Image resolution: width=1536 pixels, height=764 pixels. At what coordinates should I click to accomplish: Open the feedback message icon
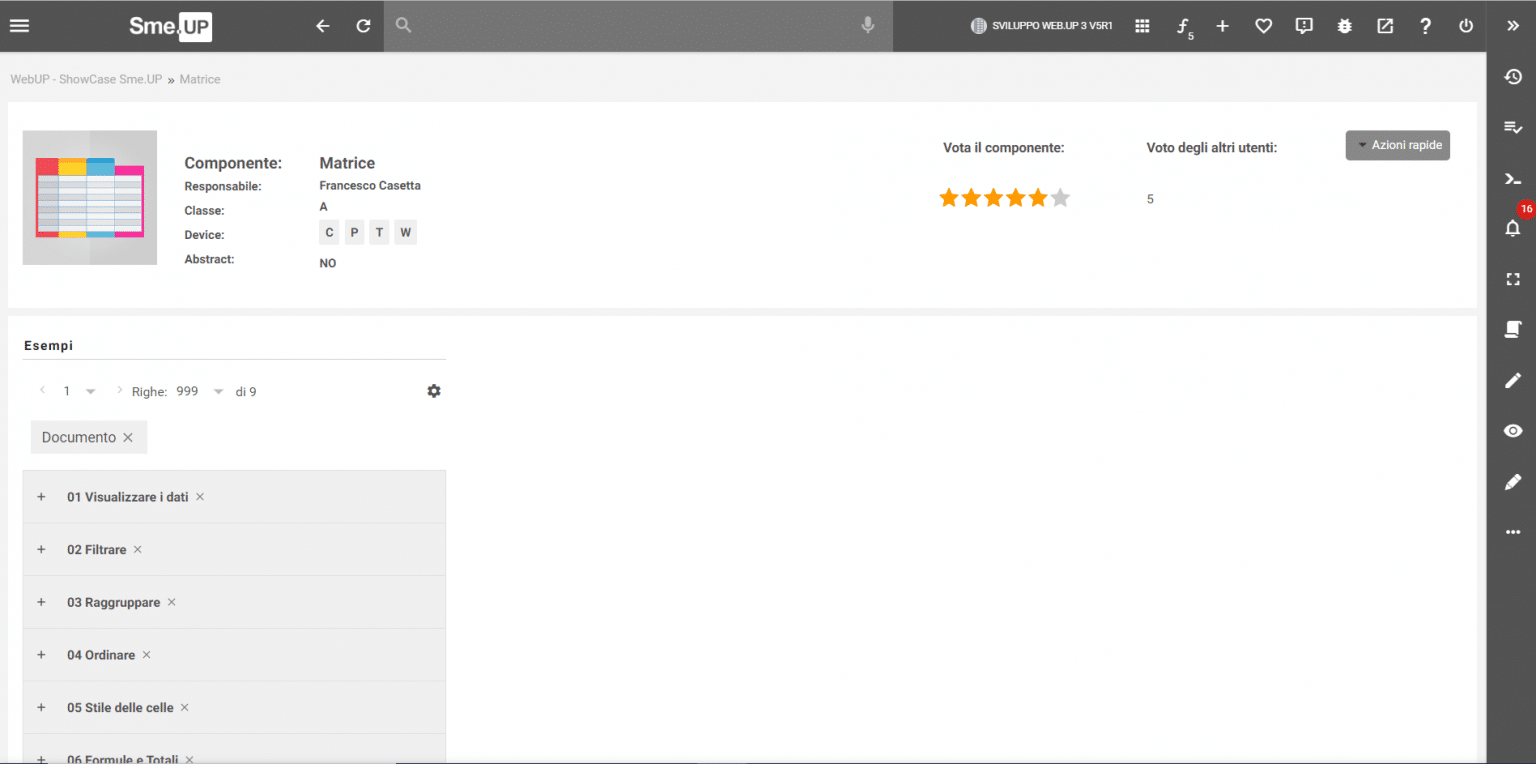1304,26
